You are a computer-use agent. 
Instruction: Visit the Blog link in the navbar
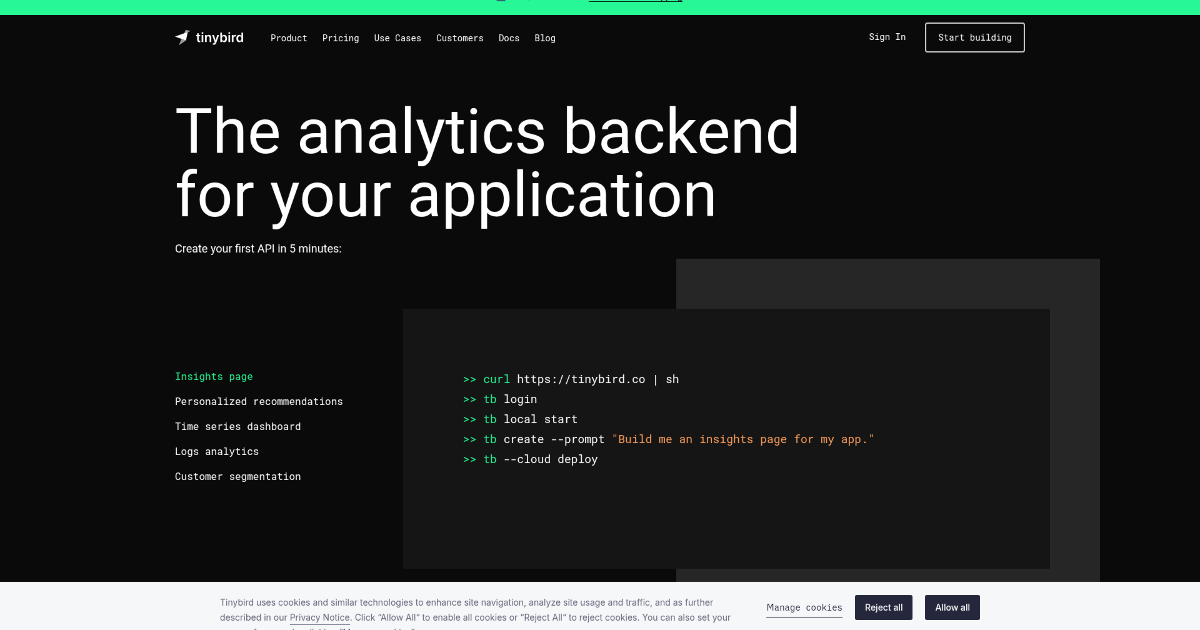pos(544,38)
